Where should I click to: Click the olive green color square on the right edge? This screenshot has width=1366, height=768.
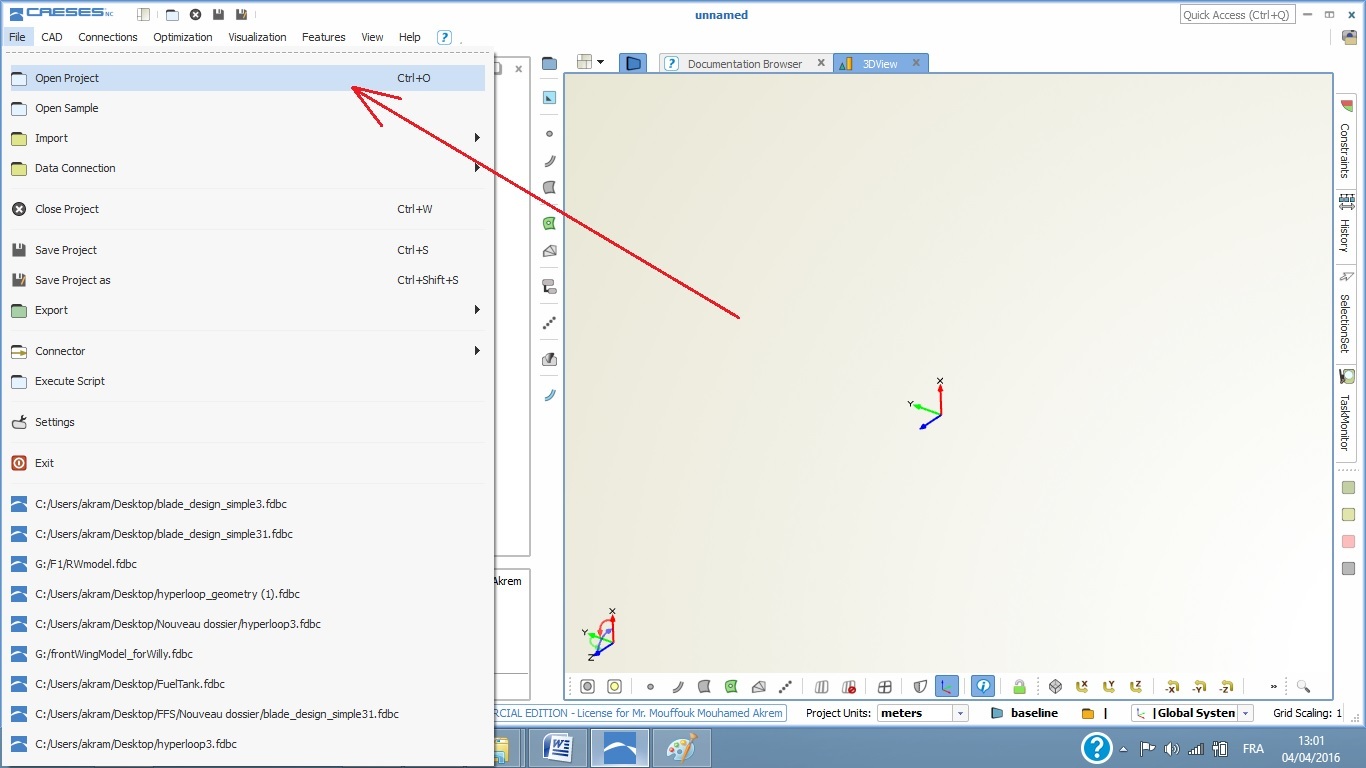click(1348, 487)
